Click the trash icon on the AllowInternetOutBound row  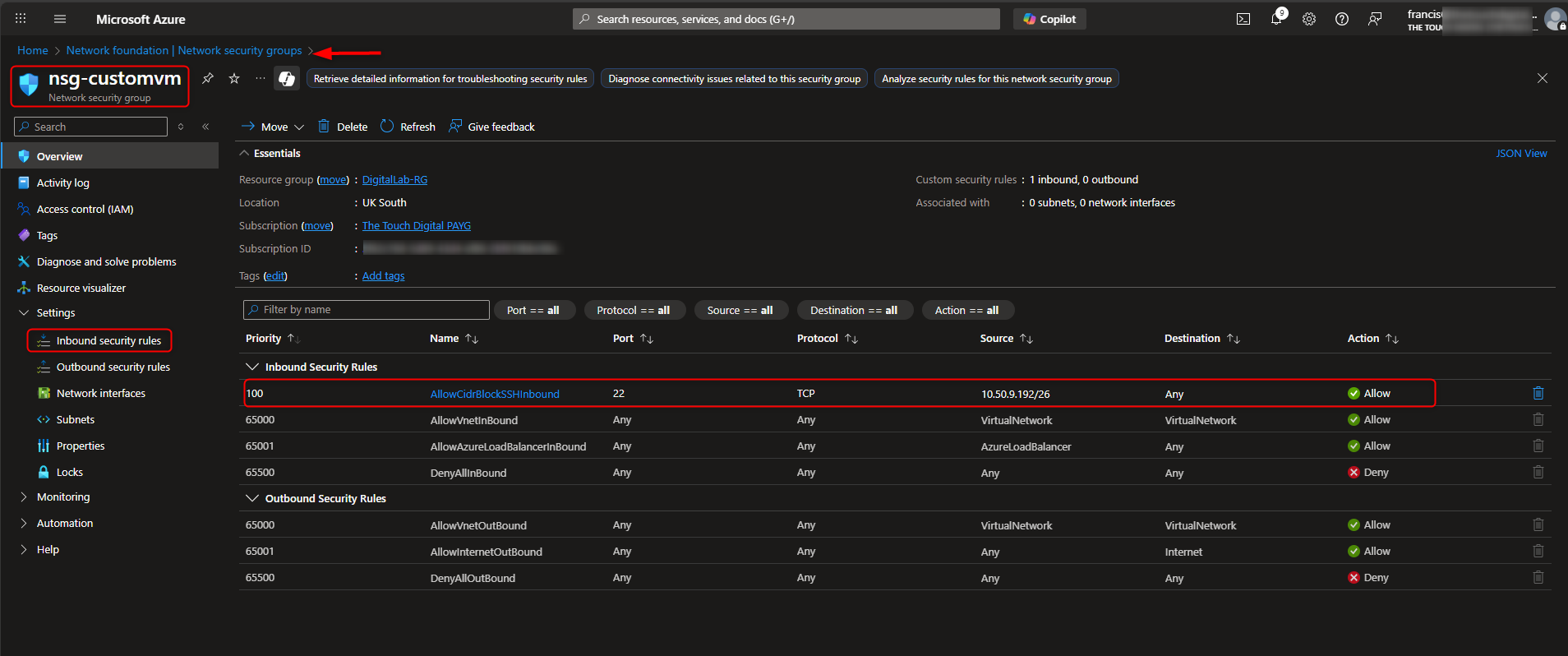click(1538, 551)
